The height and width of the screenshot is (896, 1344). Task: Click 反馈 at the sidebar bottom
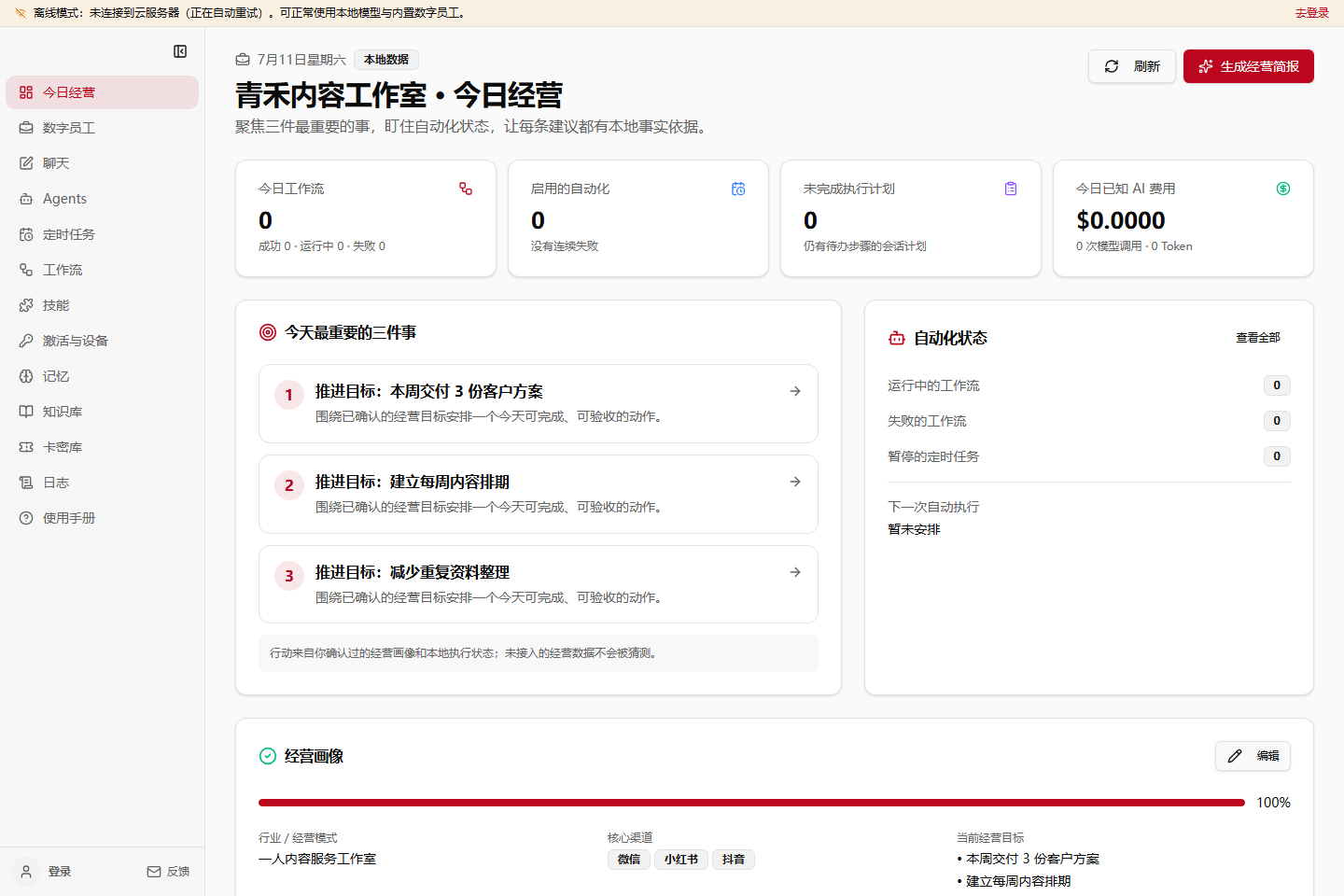coord(168,872)
